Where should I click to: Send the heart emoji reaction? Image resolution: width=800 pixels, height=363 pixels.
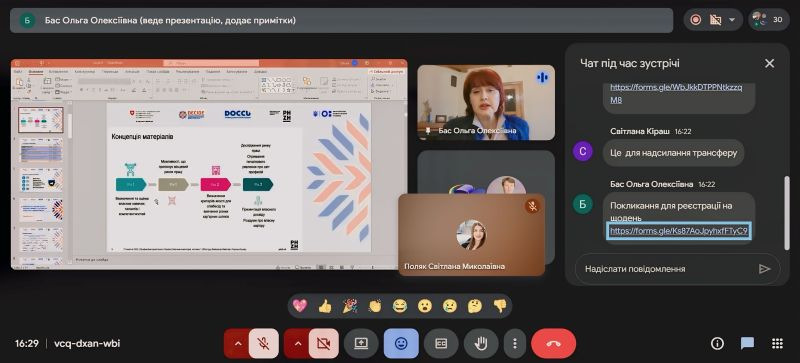pos(299,306)
